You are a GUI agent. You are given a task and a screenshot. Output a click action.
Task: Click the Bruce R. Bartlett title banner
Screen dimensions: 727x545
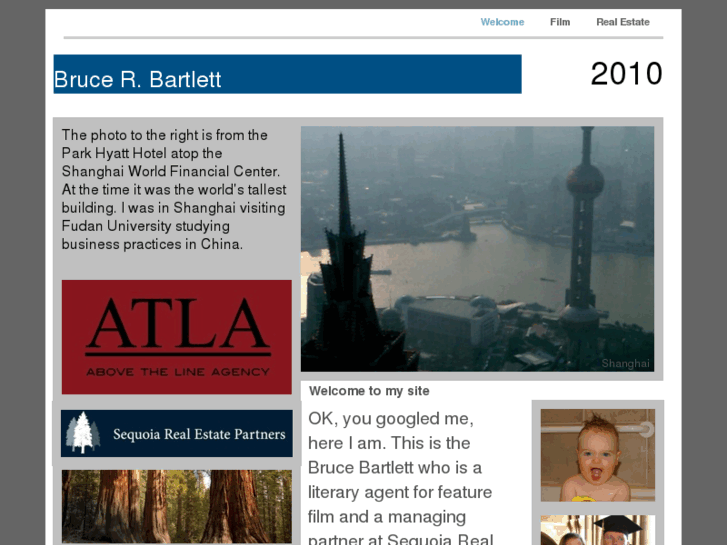pos(287,74)
